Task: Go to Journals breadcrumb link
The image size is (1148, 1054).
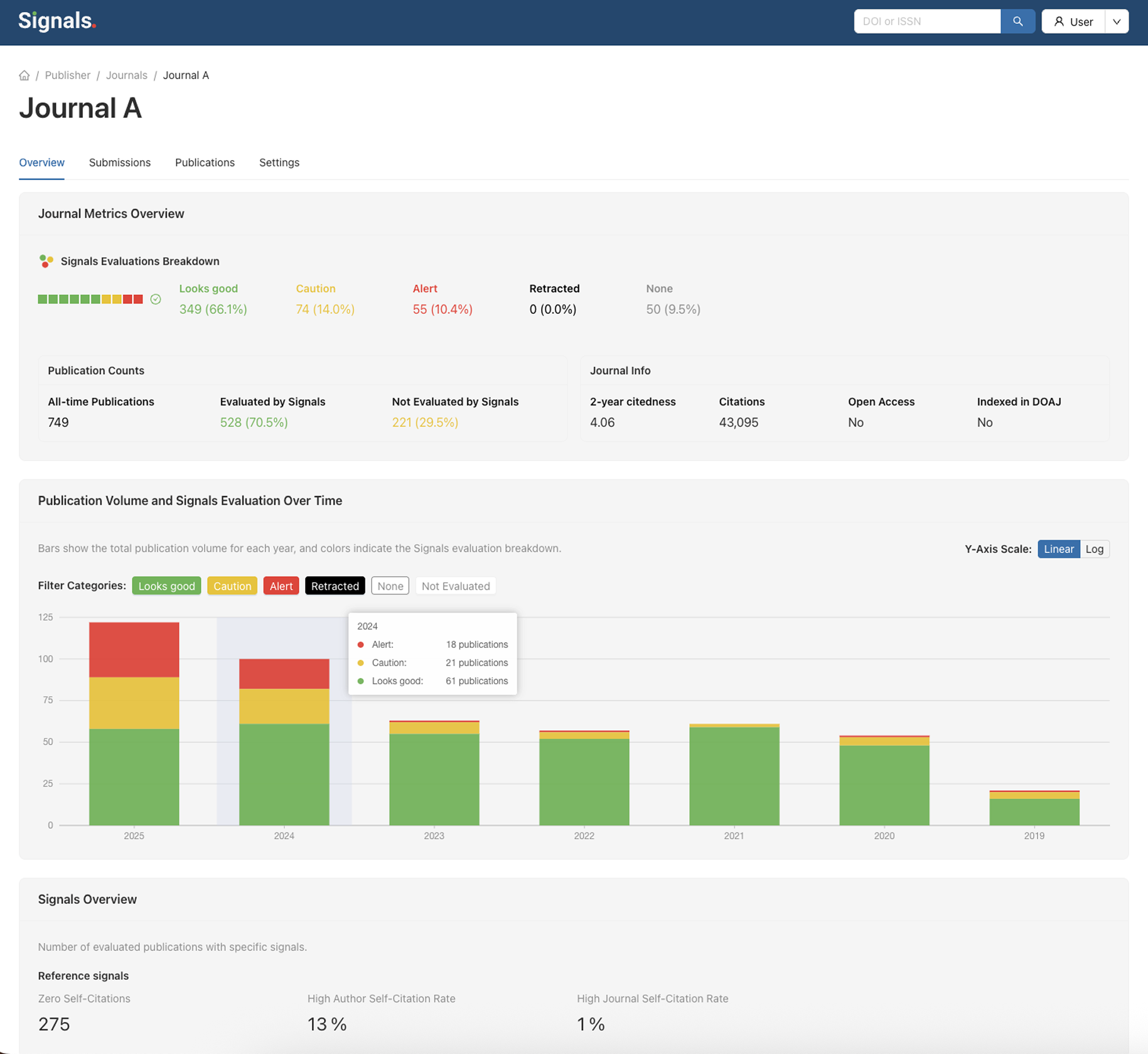Action: tap(126, 75)
